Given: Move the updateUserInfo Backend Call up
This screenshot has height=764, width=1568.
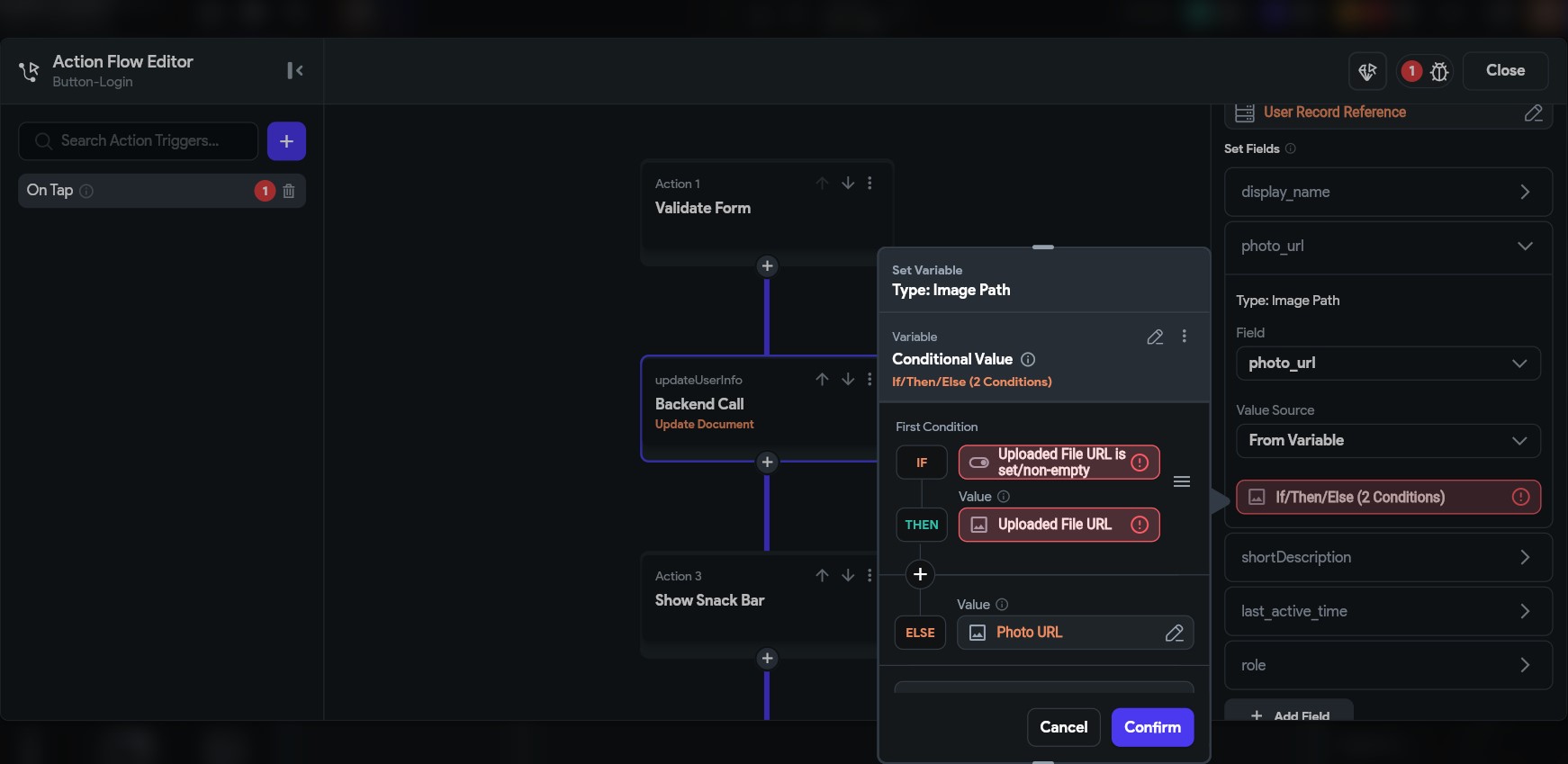Looking at the screenshot, I should tap(822, 380).
